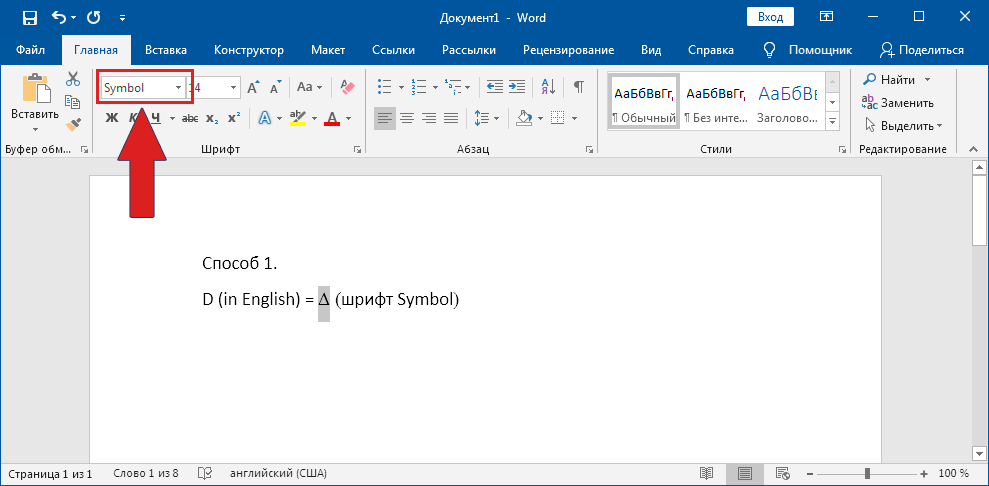The width and height of the screenshot is (989, 486).
Task: Select the Format Painter brush
Action: coord(73,124)
